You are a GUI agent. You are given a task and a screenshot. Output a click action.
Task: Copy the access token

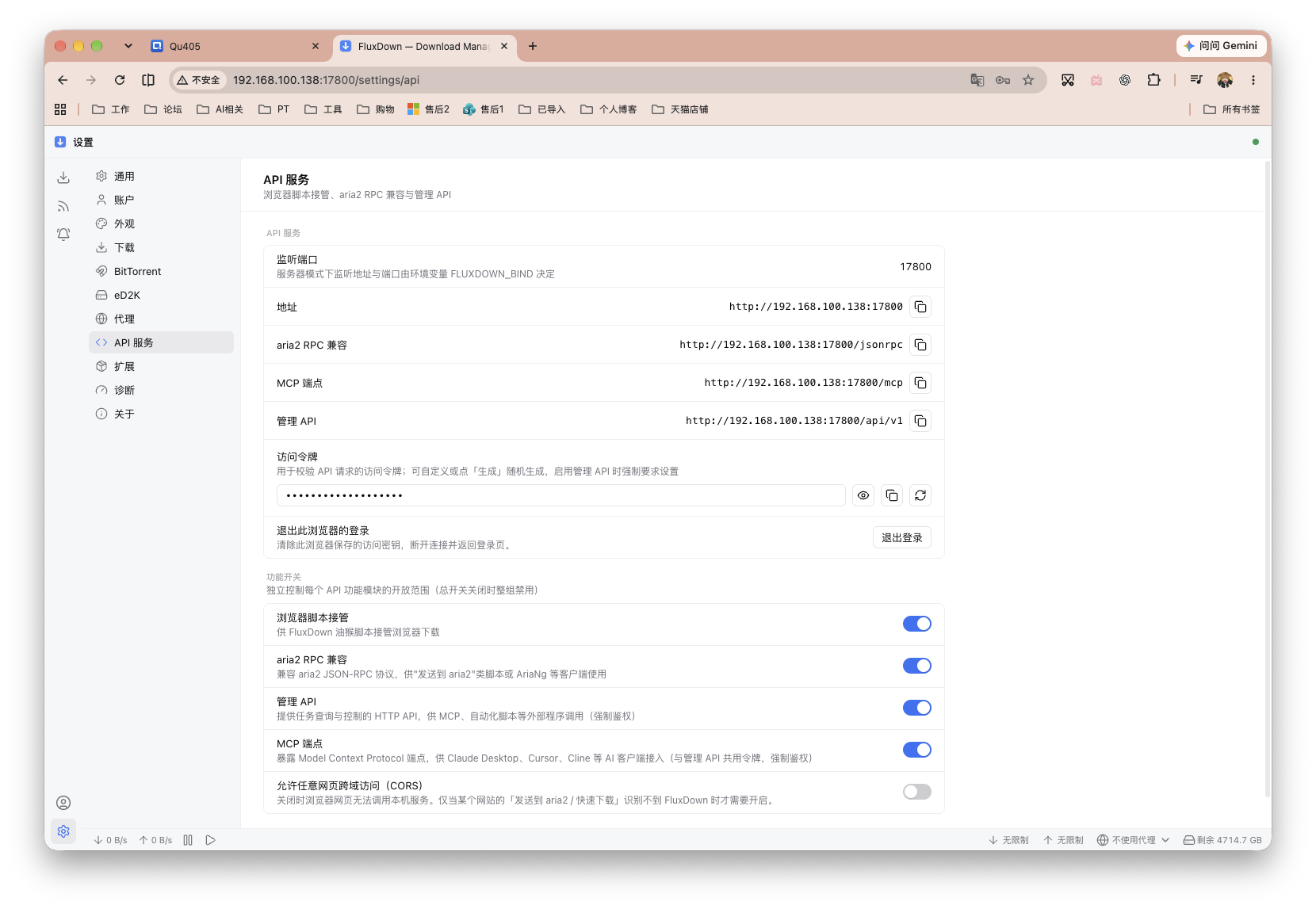coord(892,495)
